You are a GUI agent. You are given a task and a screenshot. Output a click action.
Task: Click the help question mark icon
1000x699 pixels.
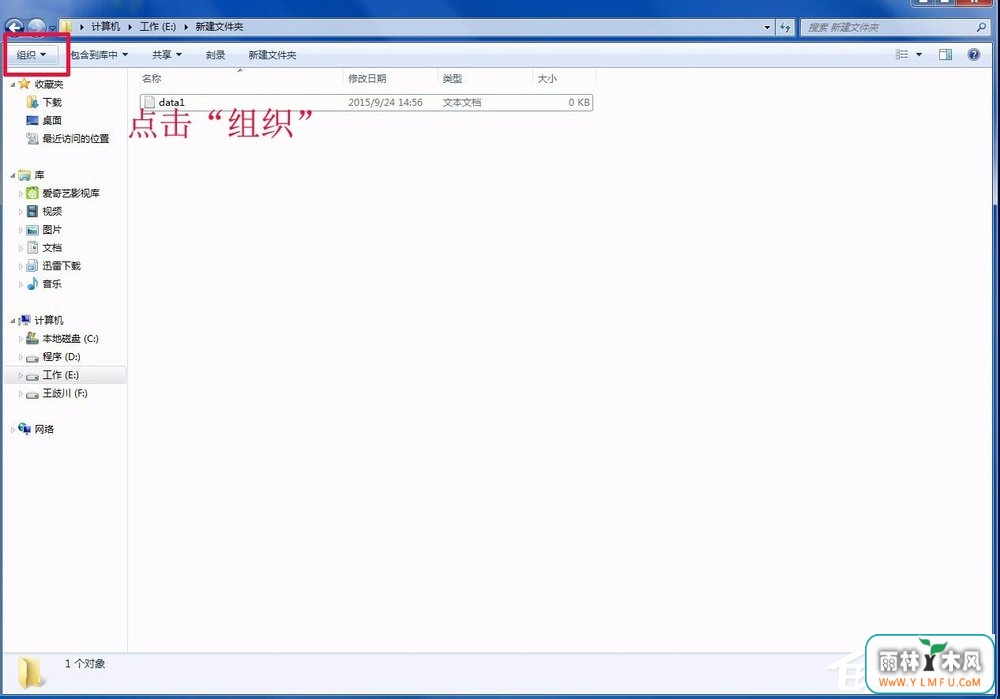pyautogui.click(x=973, y=55)
